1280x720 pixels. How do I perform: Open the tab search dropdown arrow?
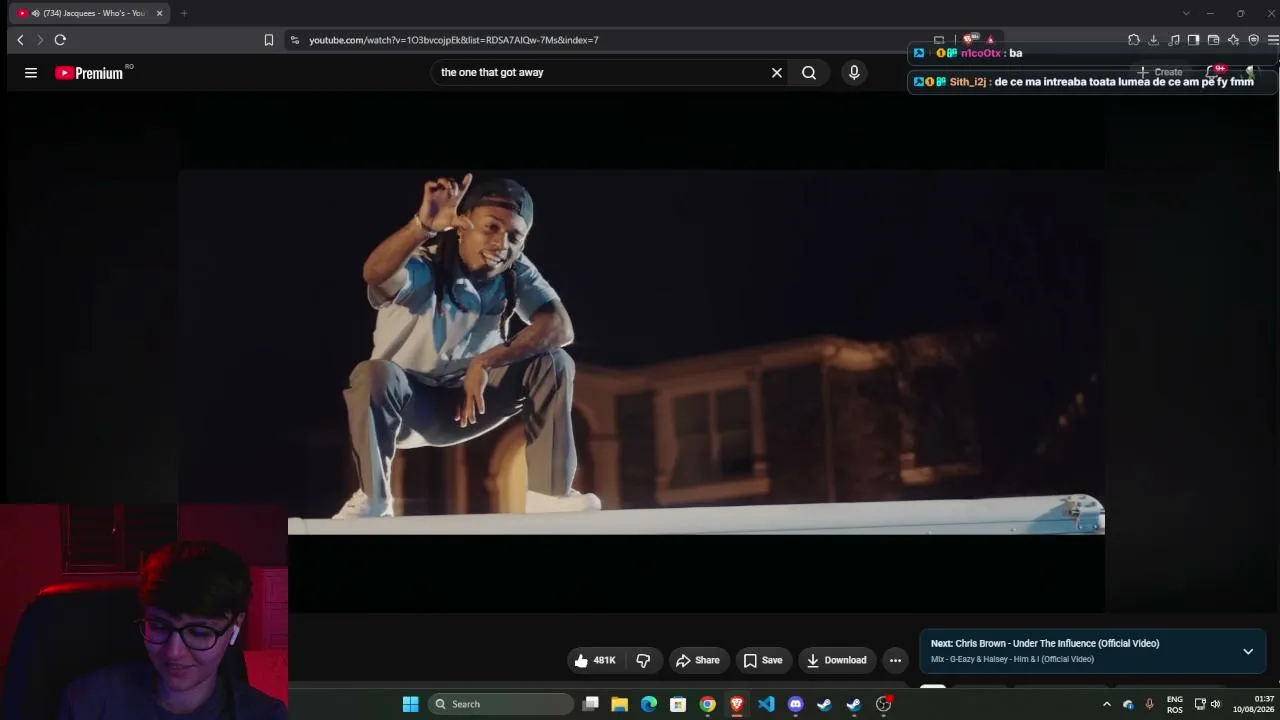click(1186, 13)
